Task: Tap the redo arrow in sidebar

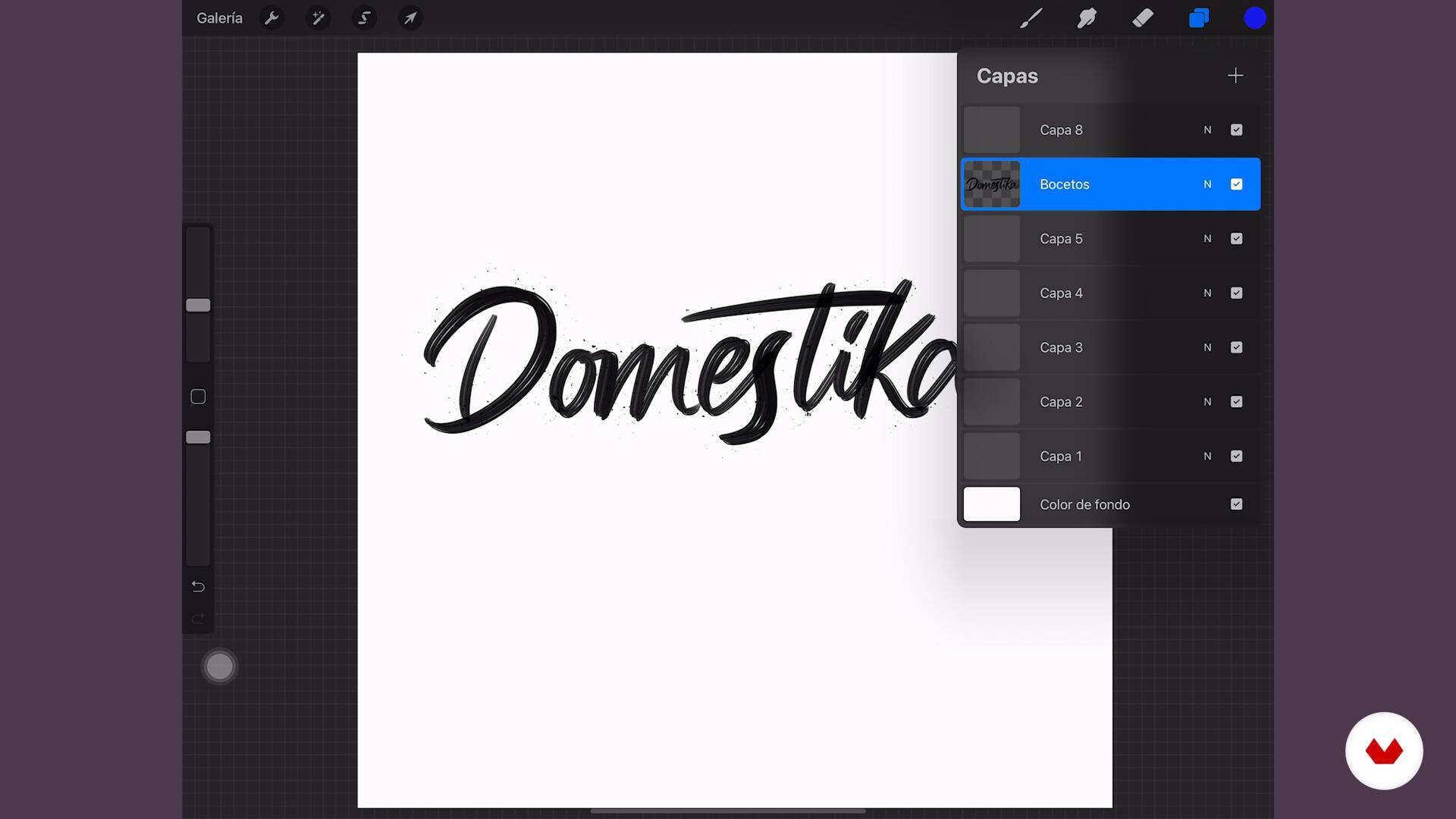Action: pos(198,619)
